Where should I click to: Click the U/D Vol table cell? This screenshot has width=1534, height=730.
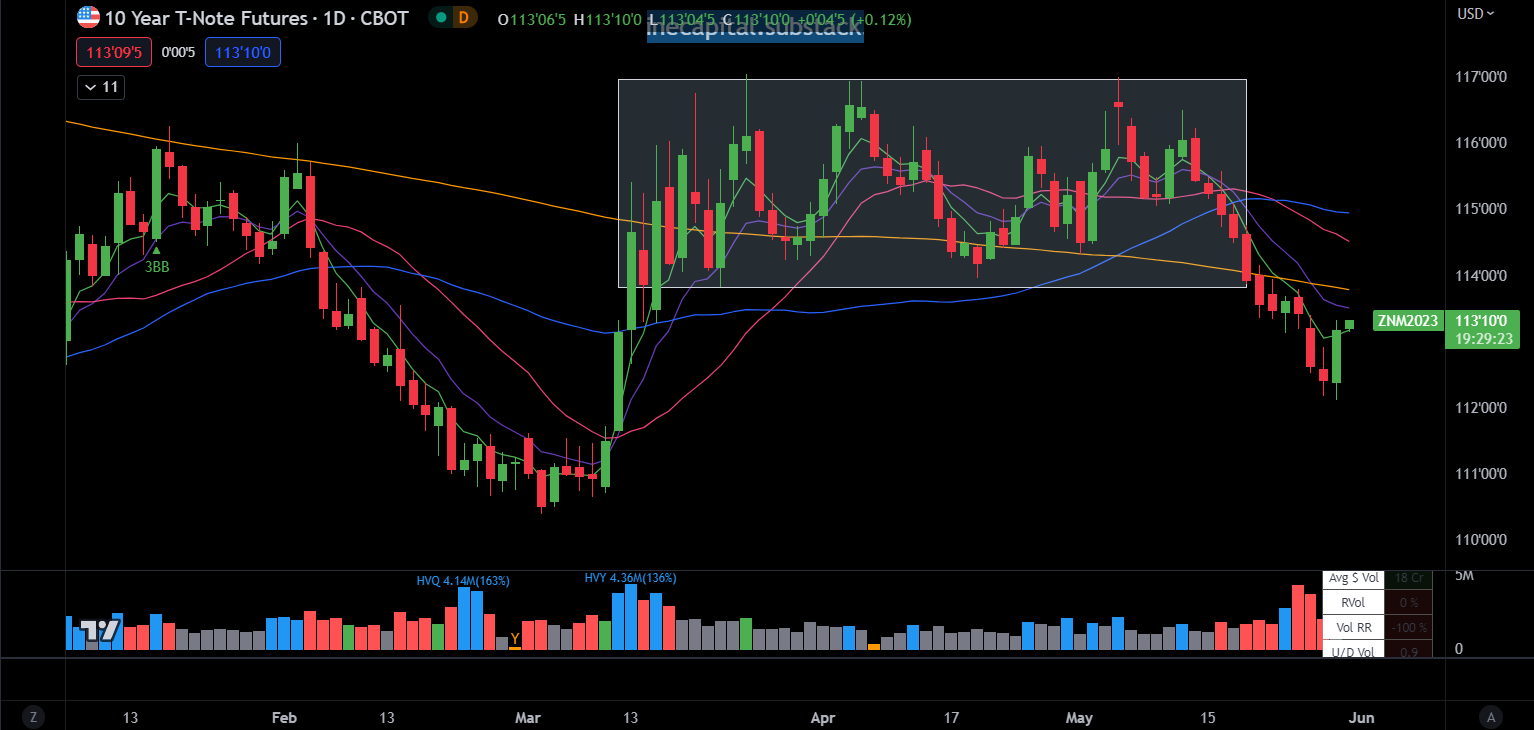point(1353,651)
